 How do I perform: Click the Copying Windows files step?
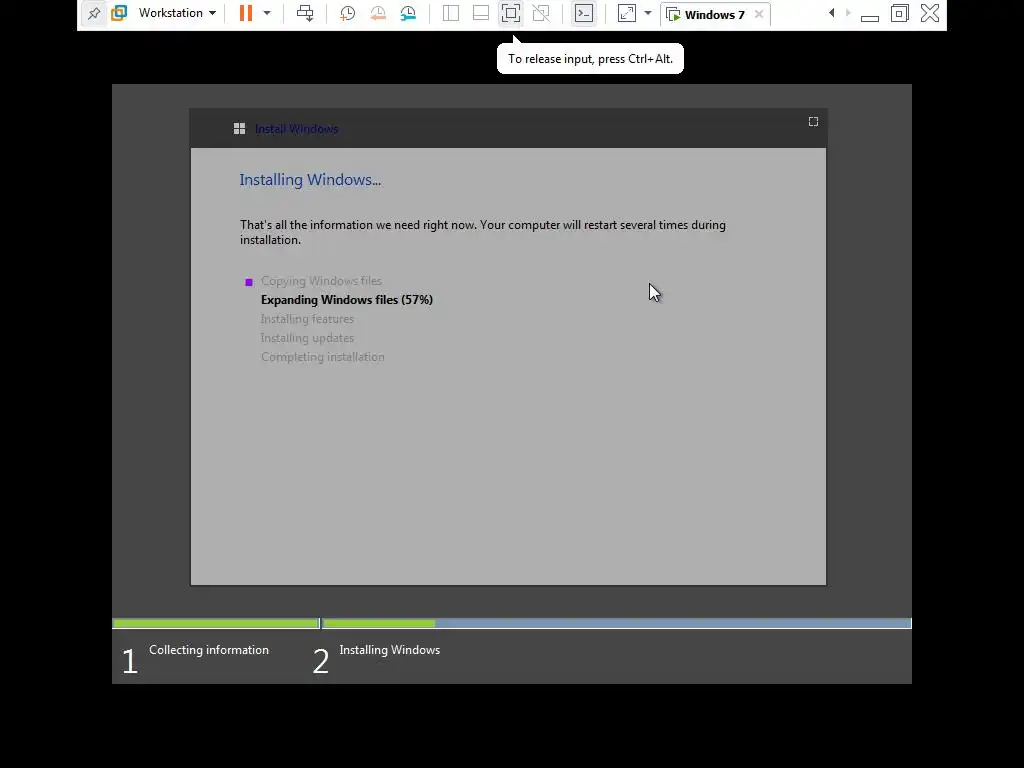pos(321,281)
